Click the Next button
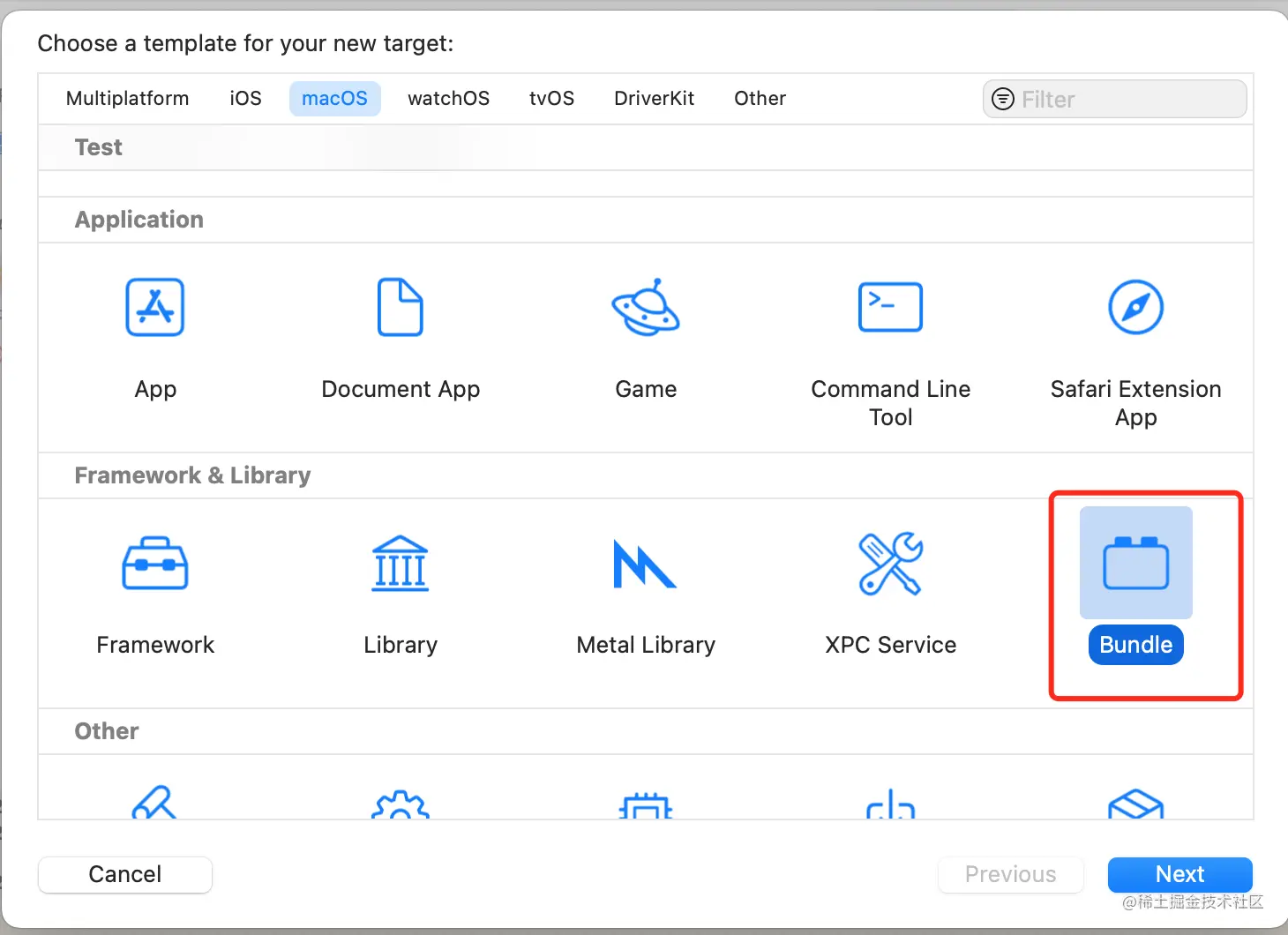Screen dimensions: 1288x935 pos(1180,874)
